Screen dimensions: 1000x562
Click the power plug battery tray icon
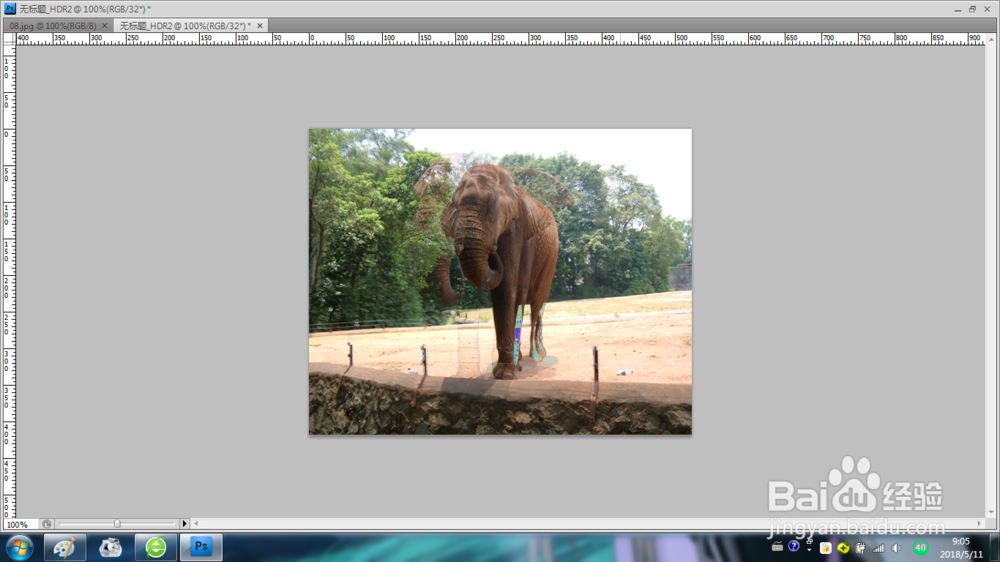coord(860,548)
